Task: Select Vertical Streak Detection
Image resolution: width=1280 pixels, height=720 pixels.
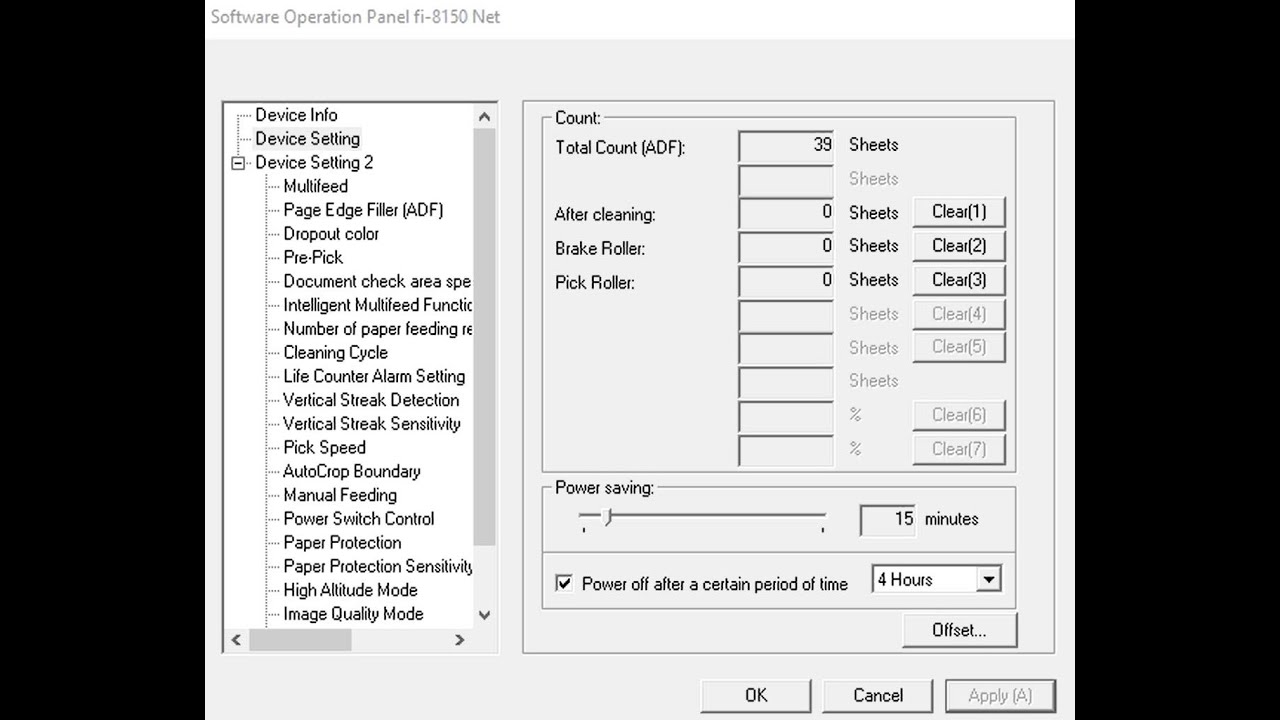Action: (x=371, y=400)
